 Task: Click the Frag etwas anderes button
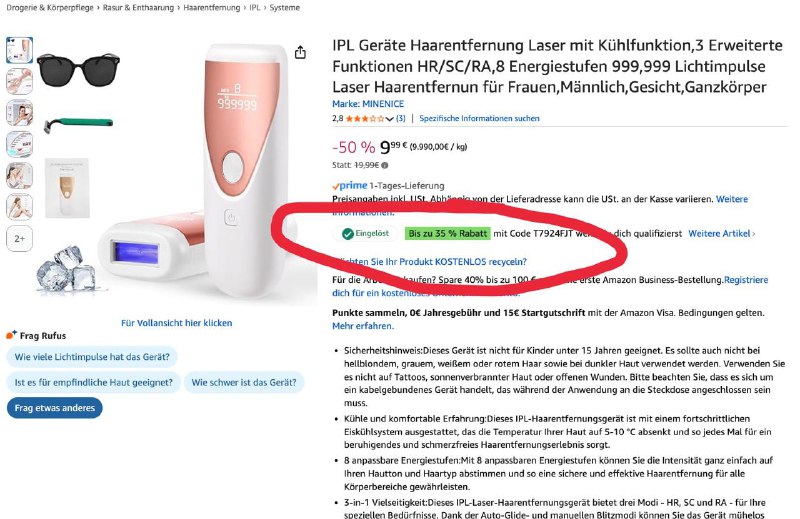pos(55,408)
